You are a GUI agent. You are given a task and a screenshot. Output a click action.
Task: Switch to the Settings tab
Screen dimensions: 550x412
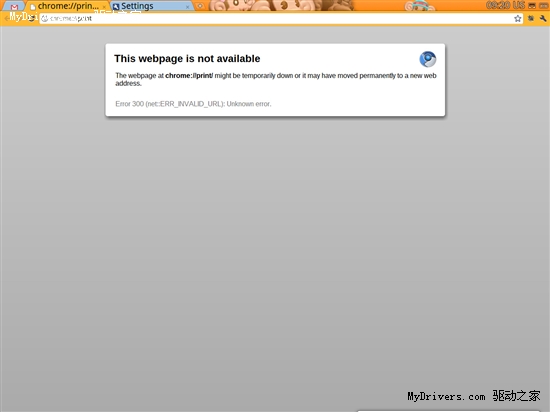(x=152, y=6)
